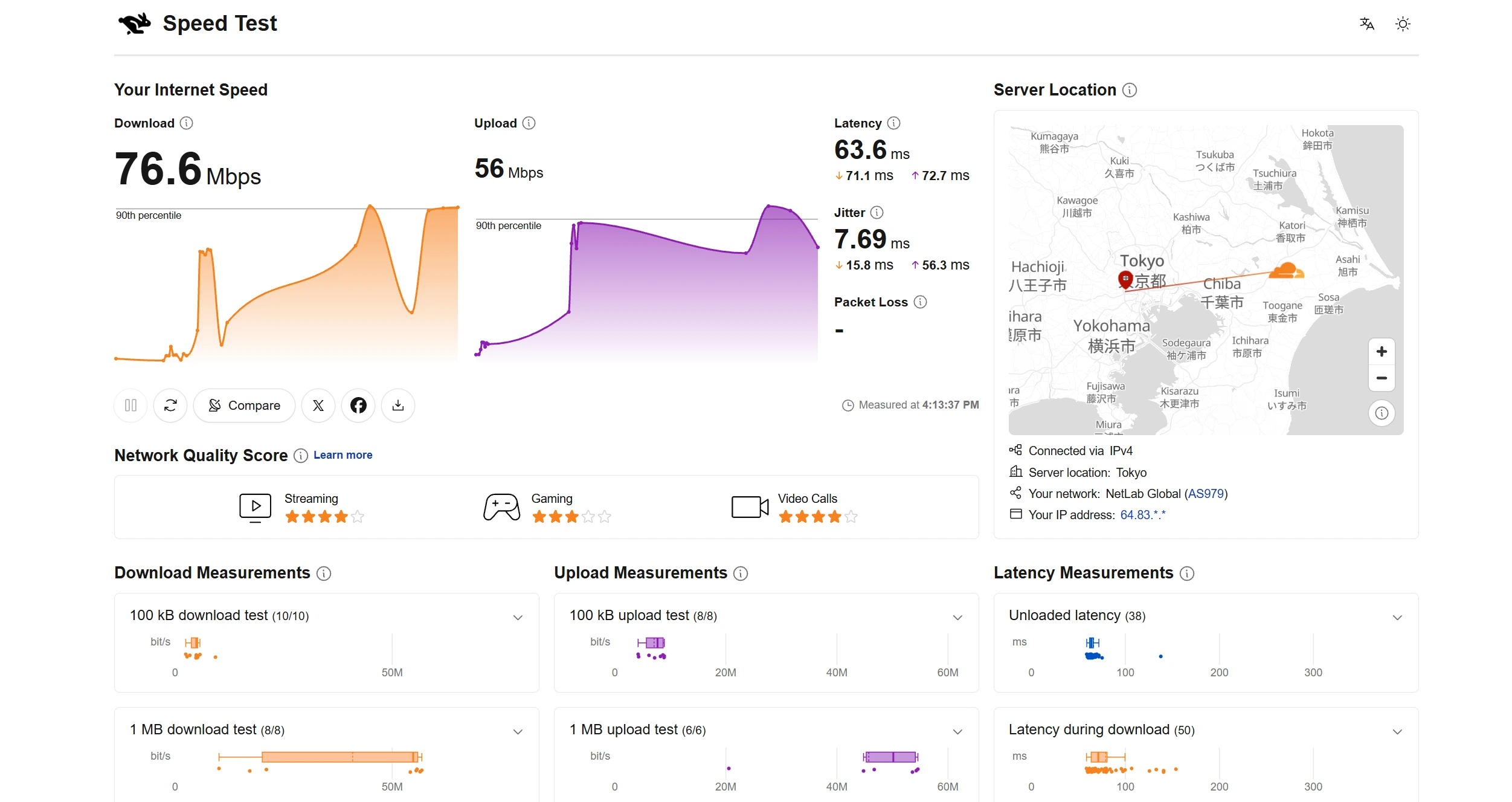Open the Download info icon
The height and width of the screenshot is (802, 1512).
[187, 123]
